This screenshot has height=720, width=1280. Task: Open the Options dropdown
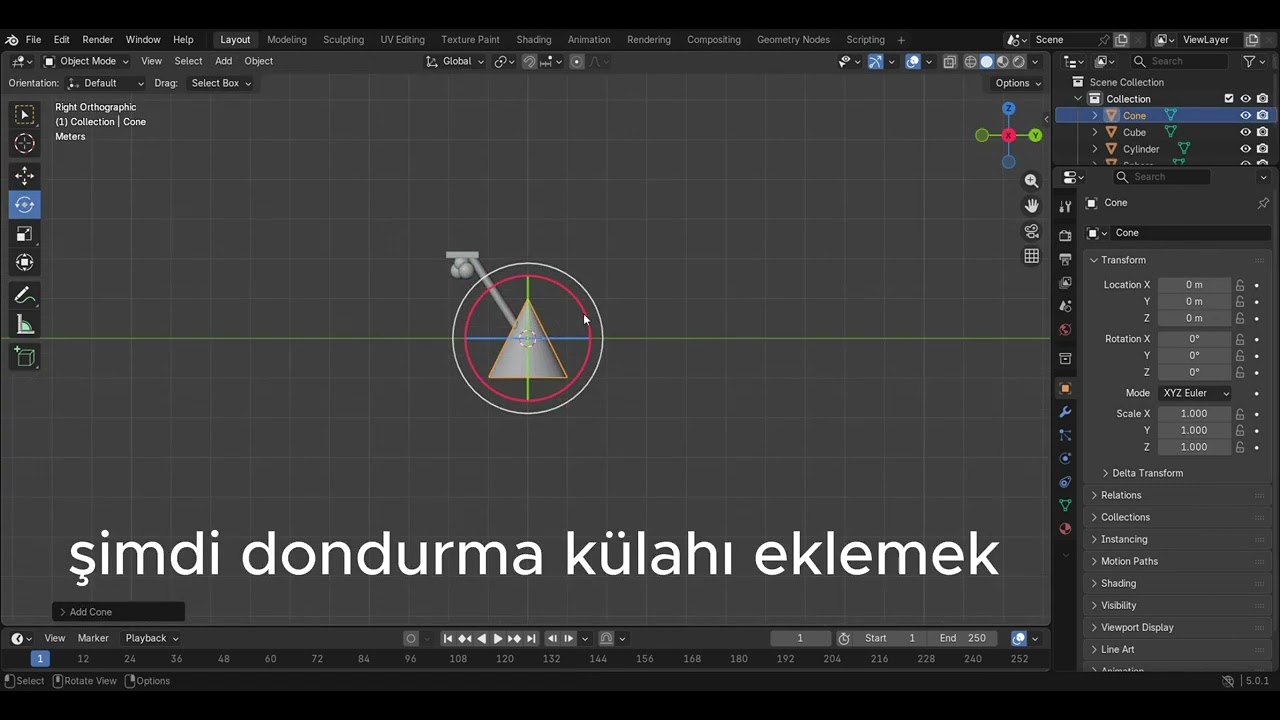click(1018, 83)
